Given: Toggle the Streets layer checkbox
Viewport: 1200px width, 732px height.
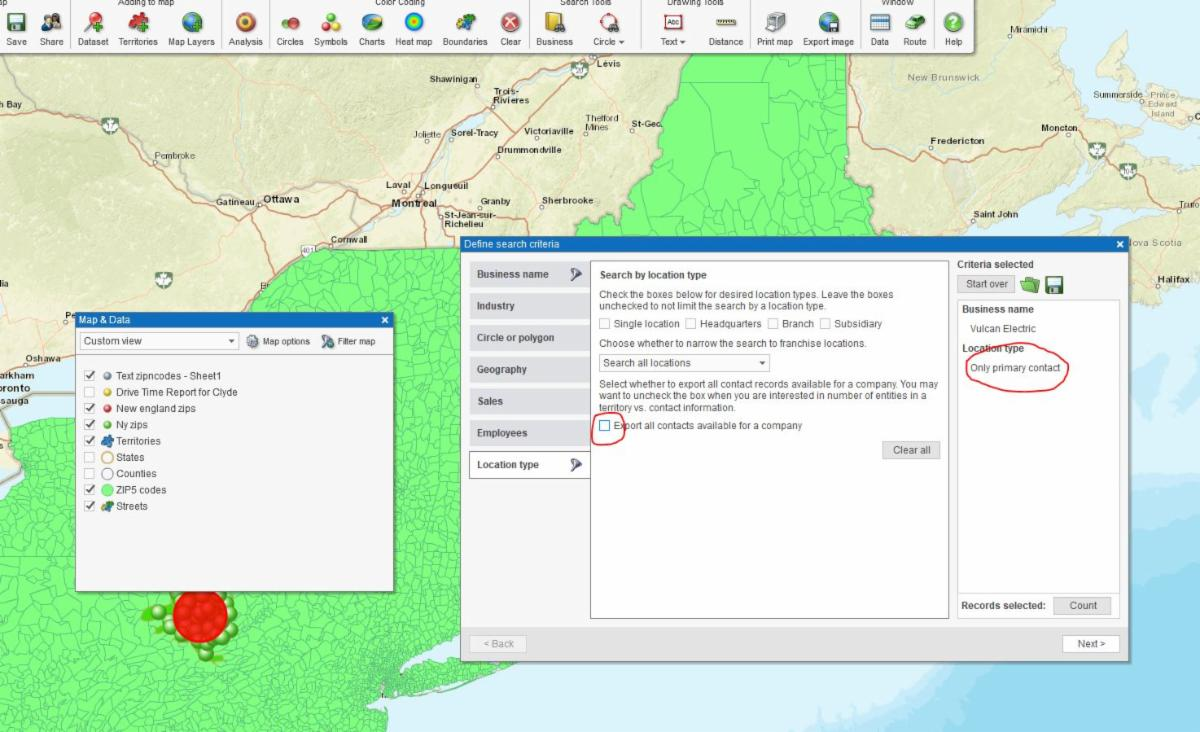Looking at the screenshot, I should coord(90,506).
